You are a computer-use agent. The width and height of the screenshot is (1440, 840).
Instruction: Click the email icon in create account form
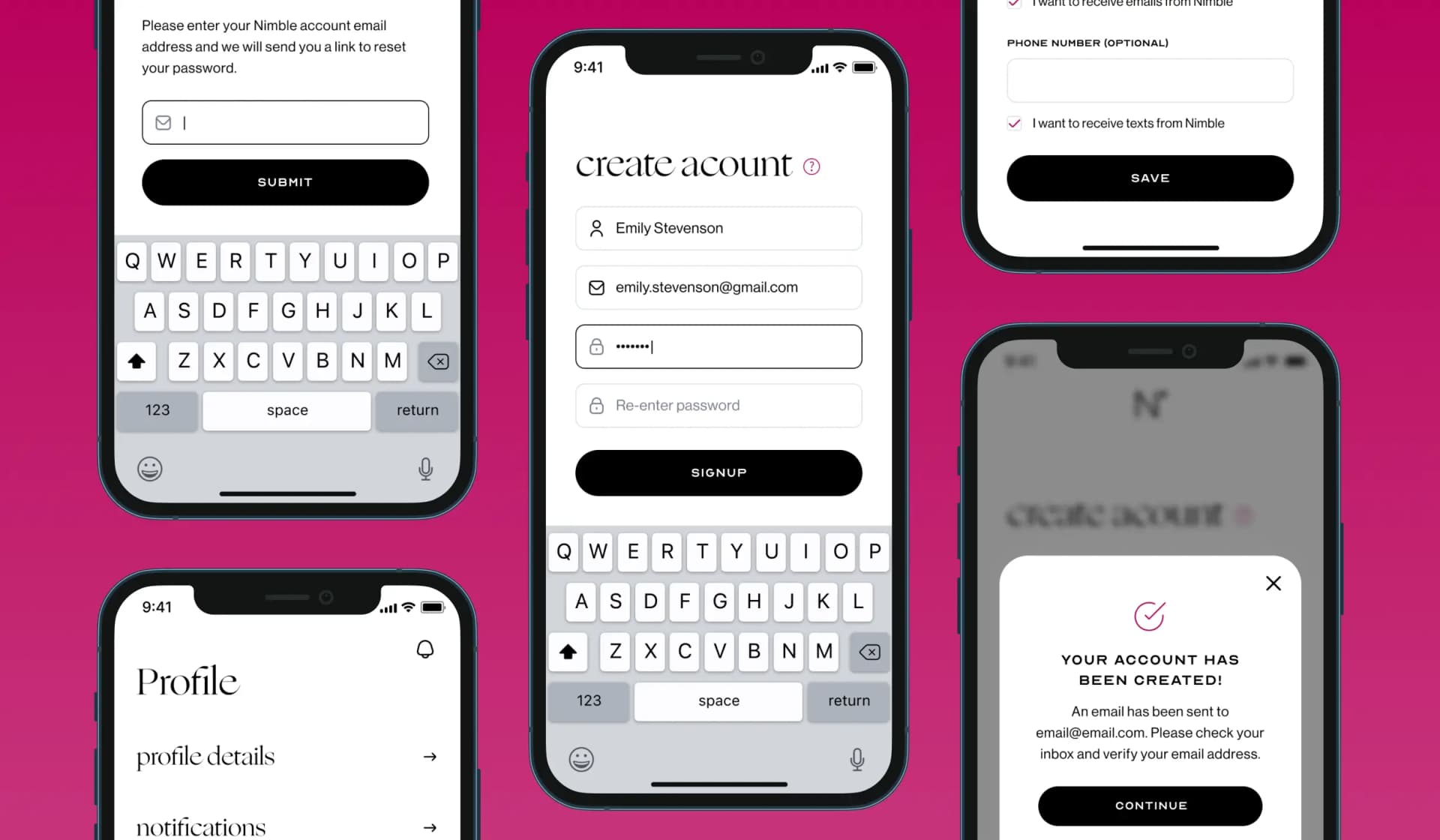coord(596,287)
